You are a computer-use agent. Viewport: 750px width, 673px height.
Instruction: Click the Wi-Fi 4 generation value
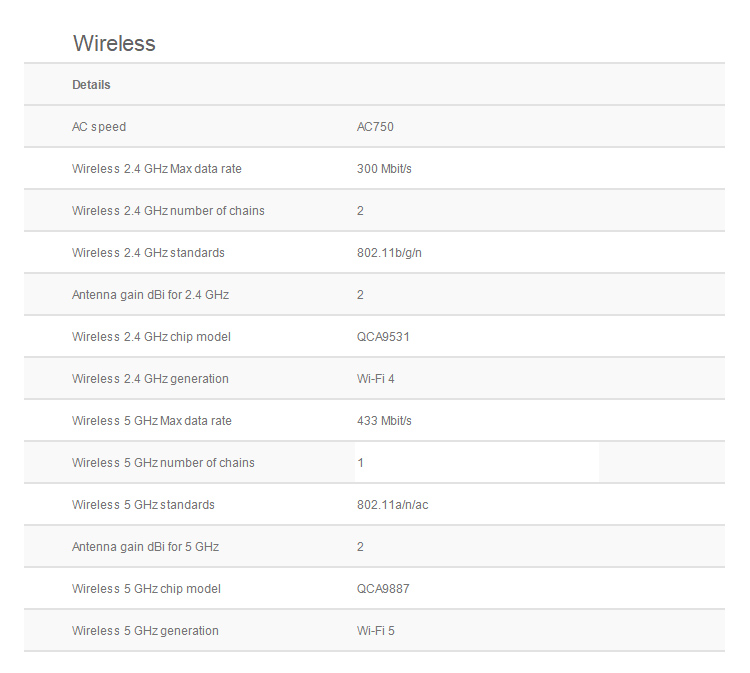(376, 379)
